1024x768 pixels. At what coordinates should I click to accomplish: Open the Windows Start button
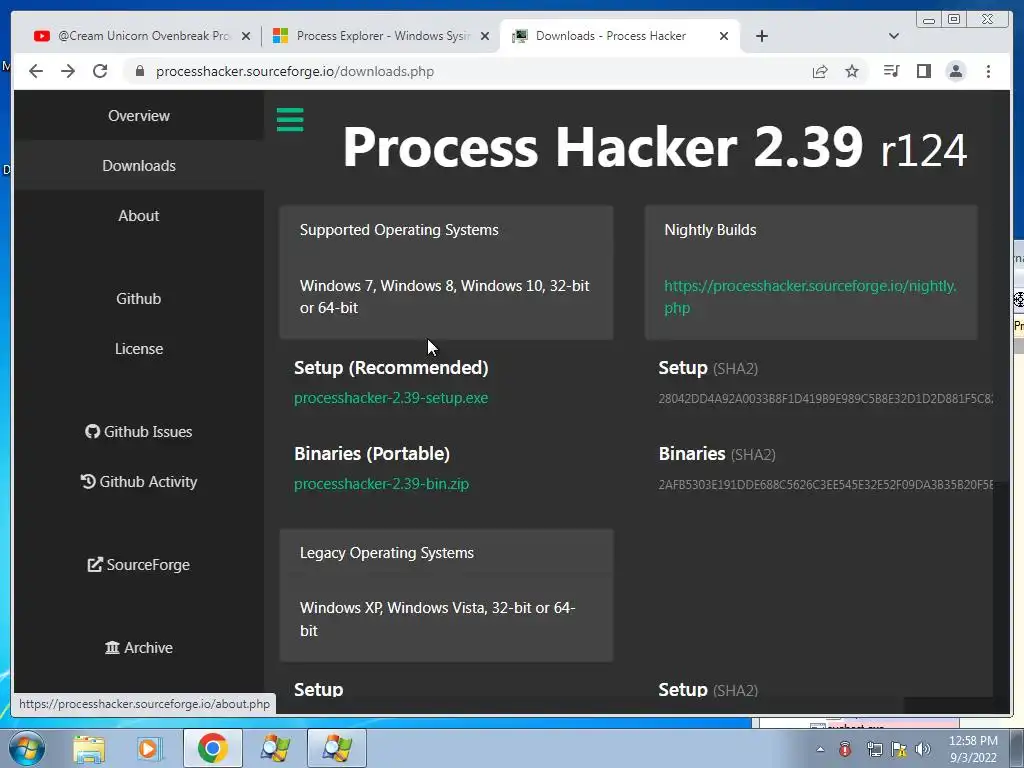tap(26, 748)
